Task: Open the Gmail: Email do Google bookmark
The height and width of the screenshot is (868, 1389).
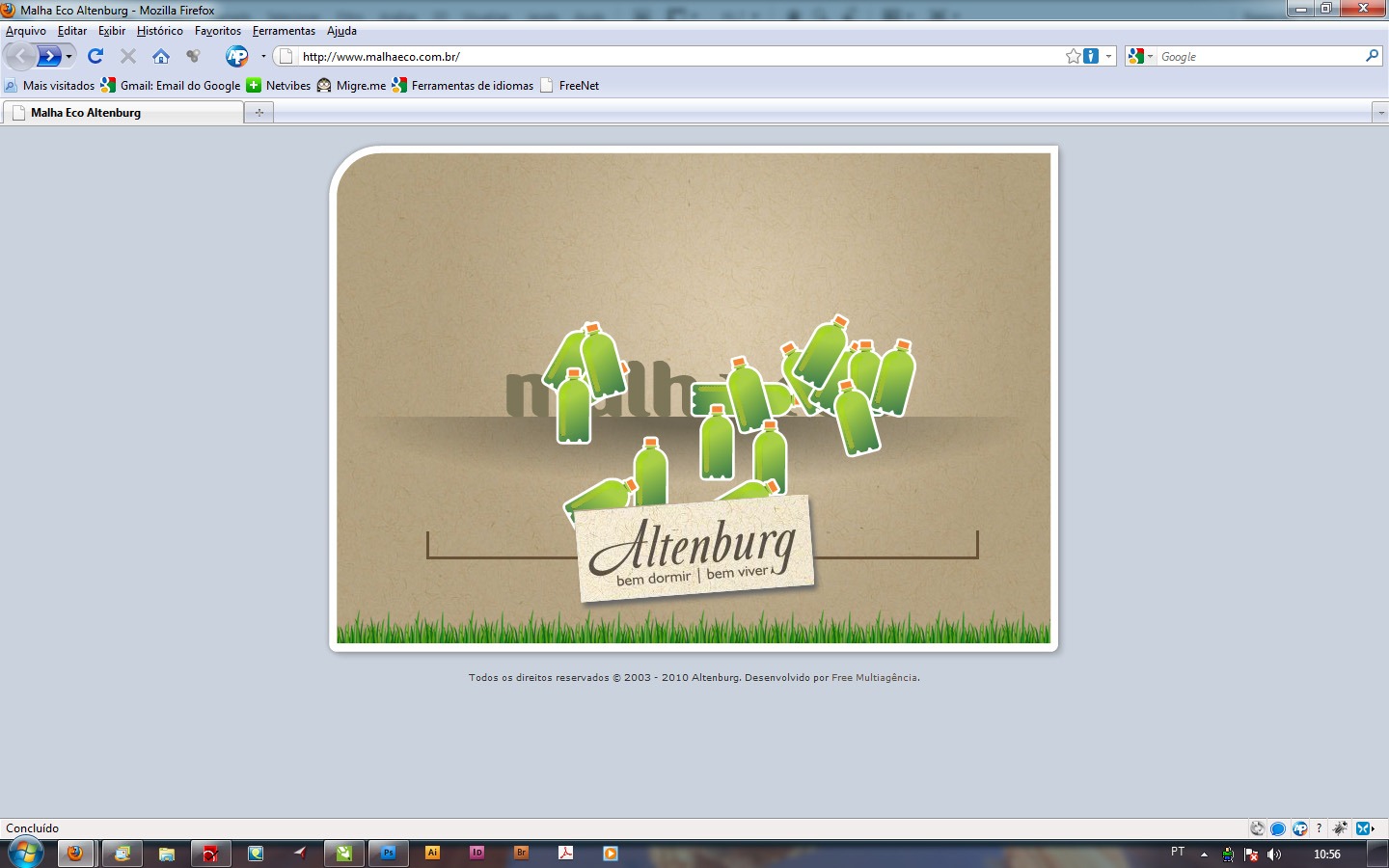Action: coord(171,86)
